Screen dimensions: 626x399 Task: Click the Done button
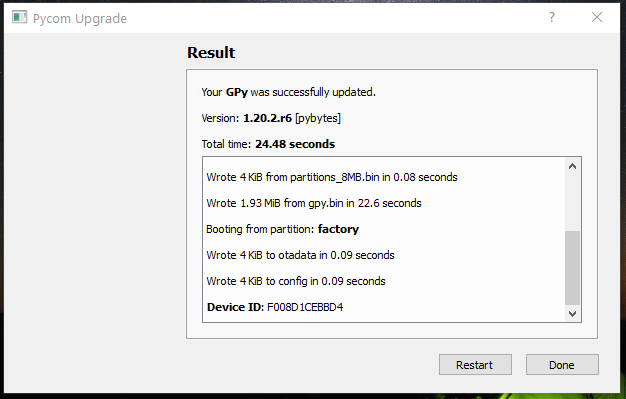click(562, 364)
